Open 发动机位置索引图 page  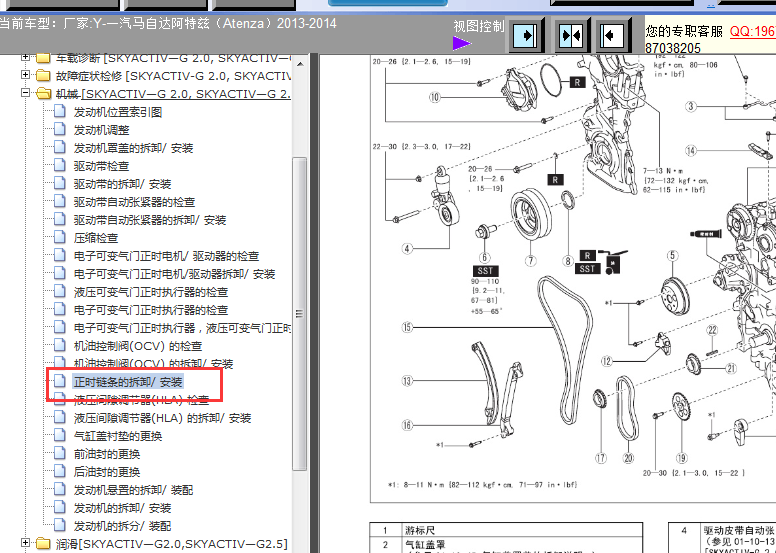[x=118, y=112]
